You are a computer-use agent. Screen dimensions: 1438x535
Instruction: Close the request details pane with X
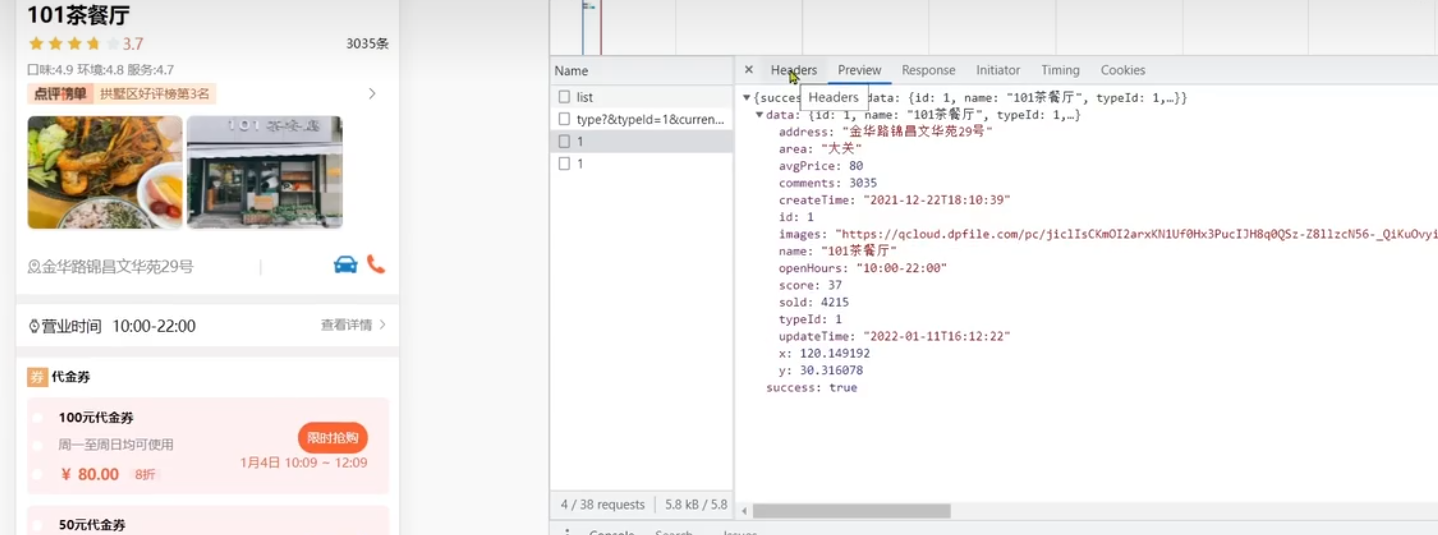pyautogui.click(x=748, y=70)
